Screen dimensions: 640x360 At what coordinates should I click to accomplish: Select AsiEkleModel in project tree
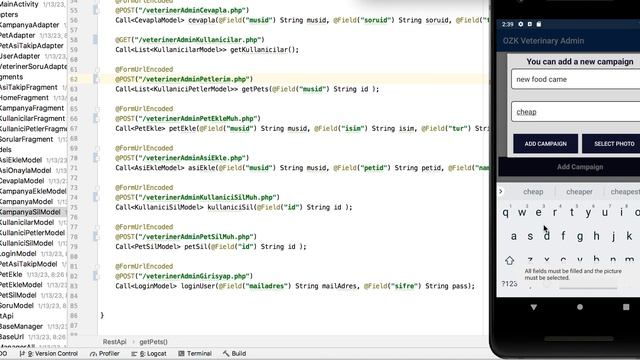tap(21, 160)
